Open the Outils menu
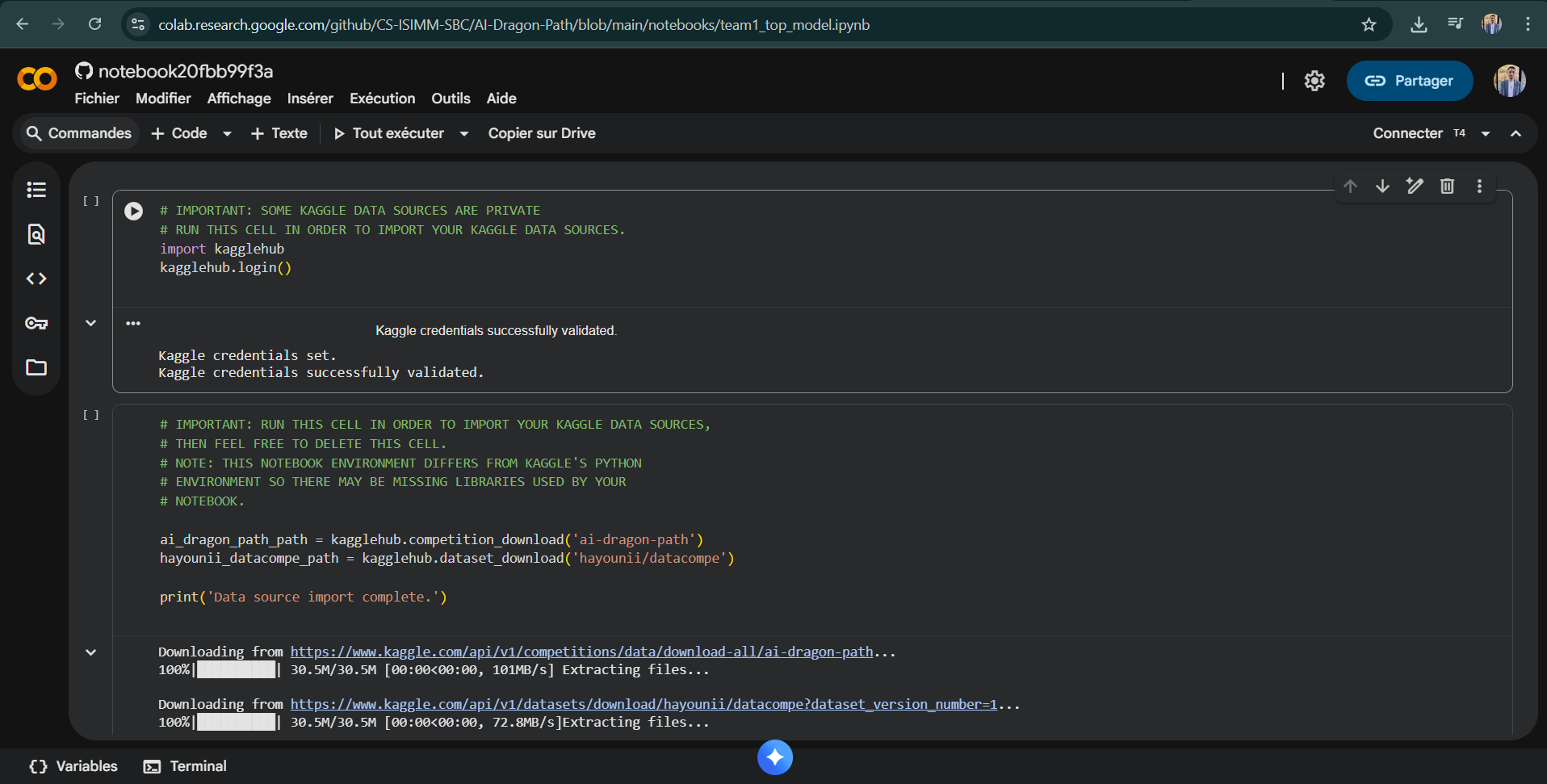Viewport: 1547px width, 784px height. [451, 99]
